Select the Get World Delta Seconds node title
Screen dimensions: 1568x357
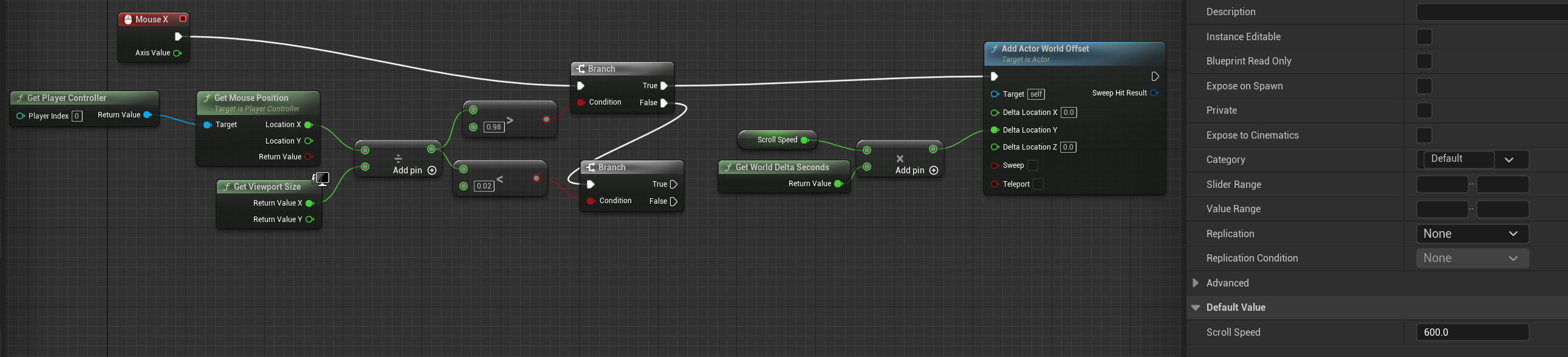[x=782, y=167]
